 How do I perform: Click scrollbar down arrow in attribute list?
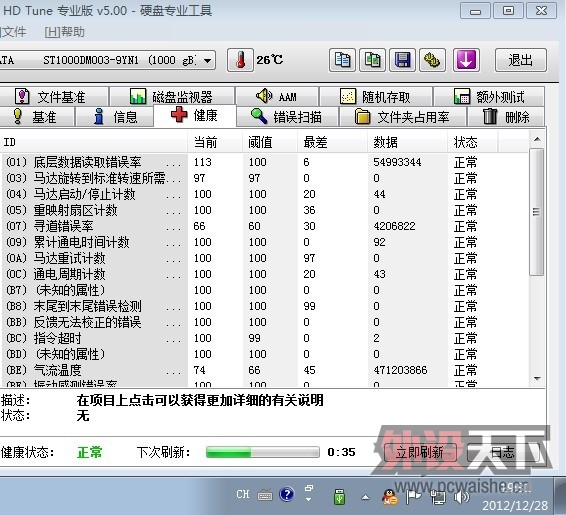tap(537, 379)
